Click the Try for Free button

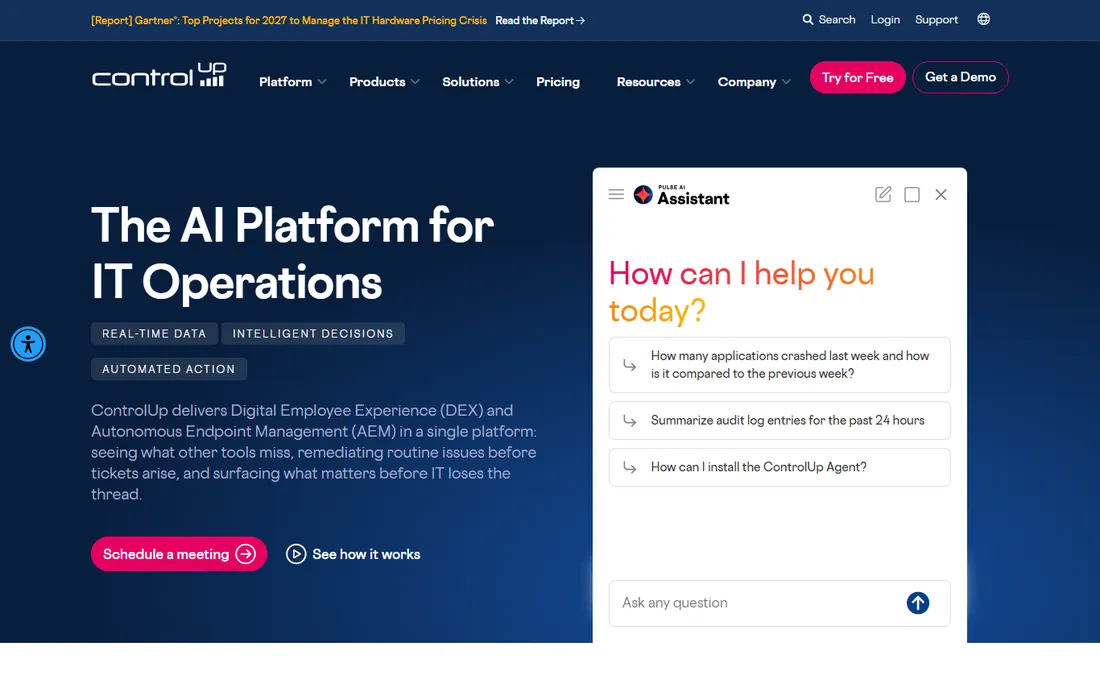[x=857, y=77]
